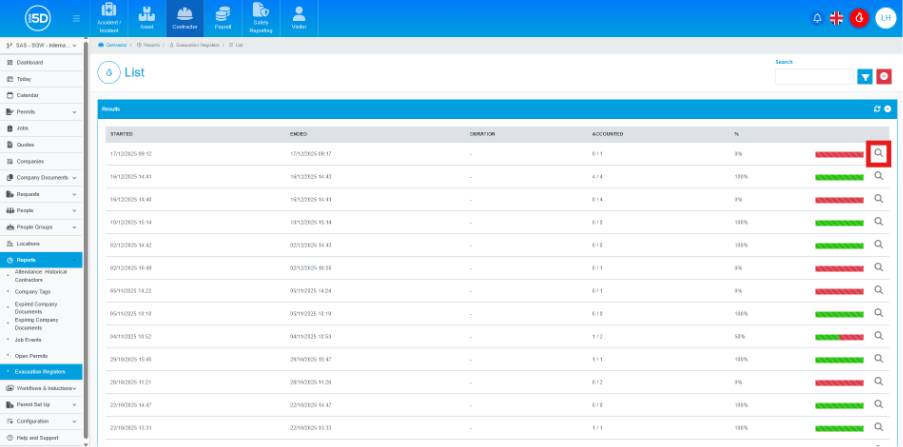Click the red evacuation flame icon
This screenshot has width=903, height=447.
858,18
